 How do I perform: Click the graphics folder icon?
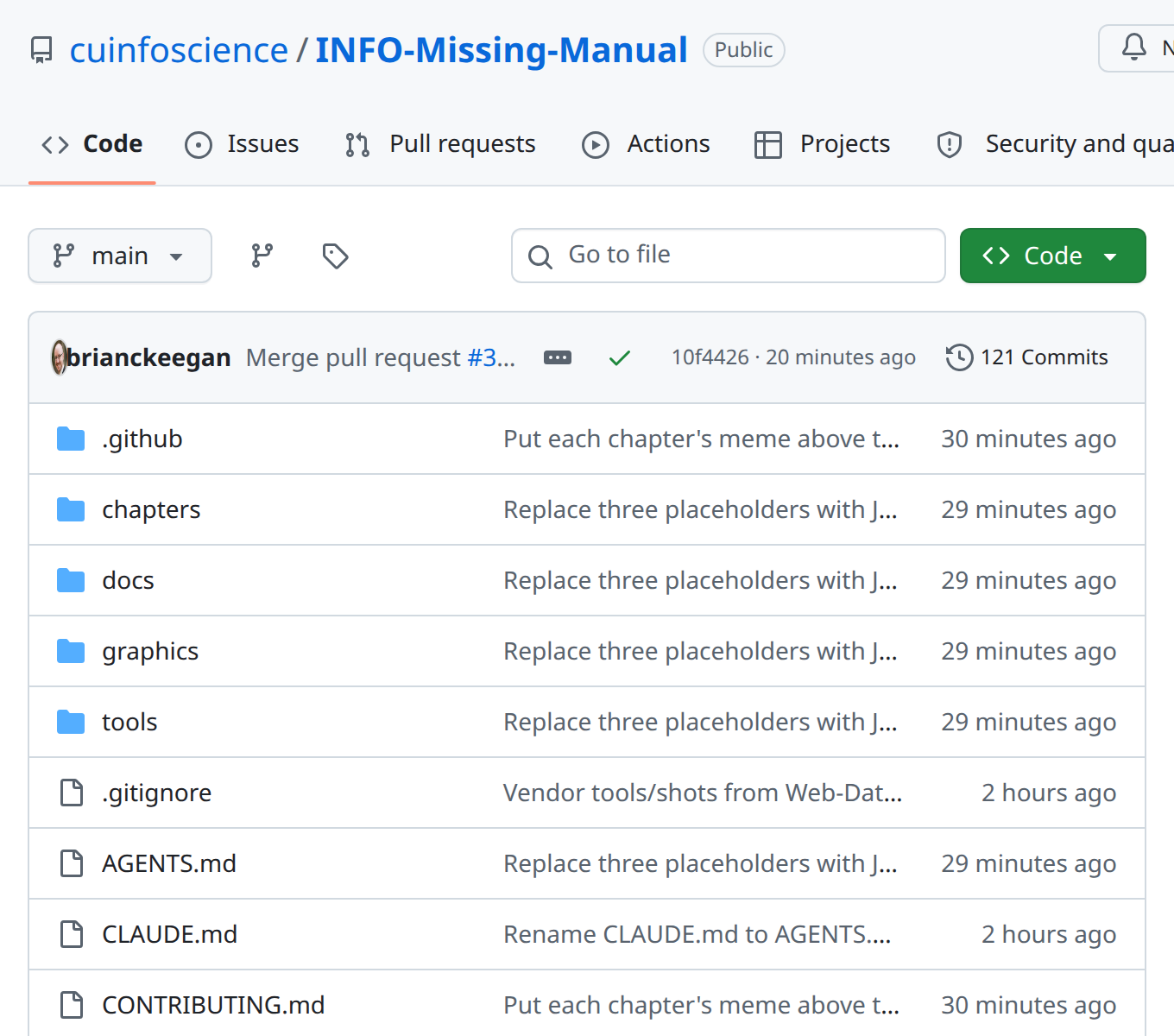click(x=71, y=651)
